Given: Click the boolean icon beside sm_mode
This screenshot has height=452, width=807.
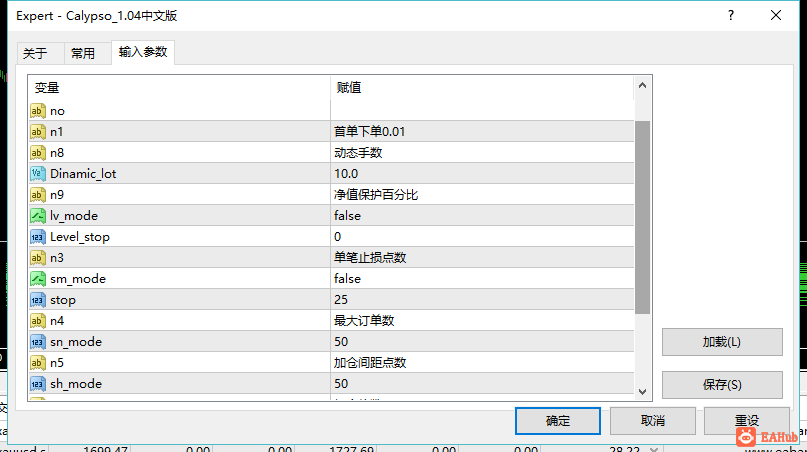Looking at the screenshot, I should (x=38, y=279).
